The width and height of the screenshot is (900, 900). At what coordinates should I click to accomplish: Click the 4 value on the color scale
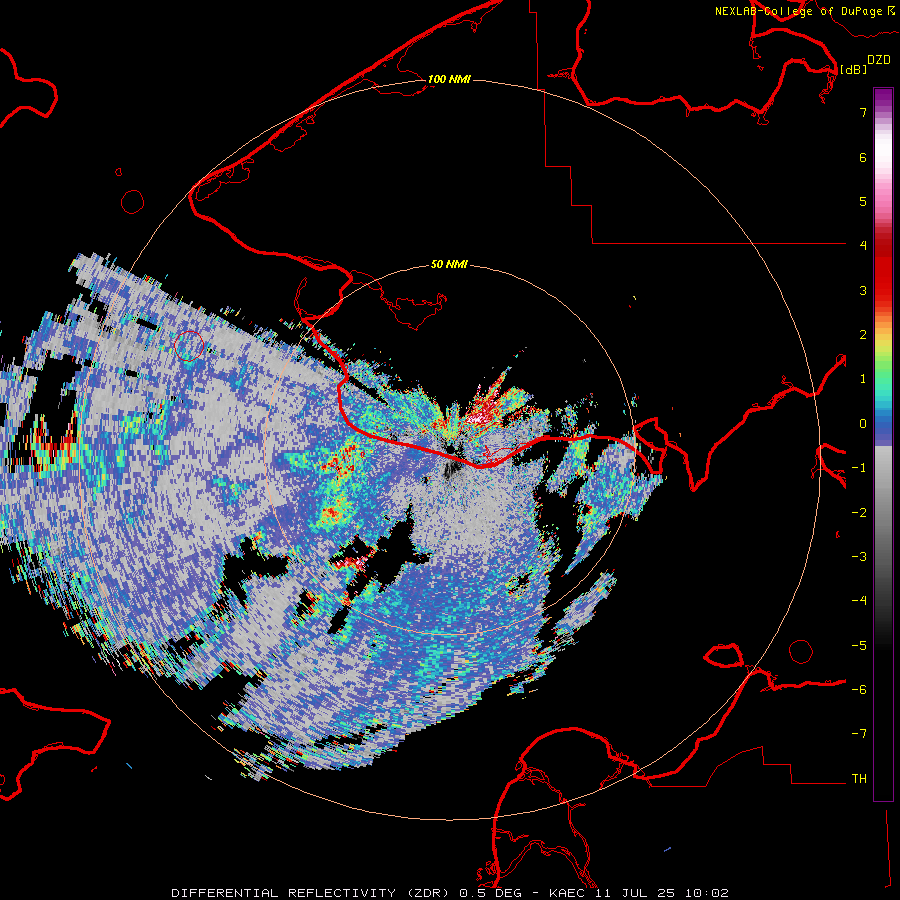coord(862,245)
